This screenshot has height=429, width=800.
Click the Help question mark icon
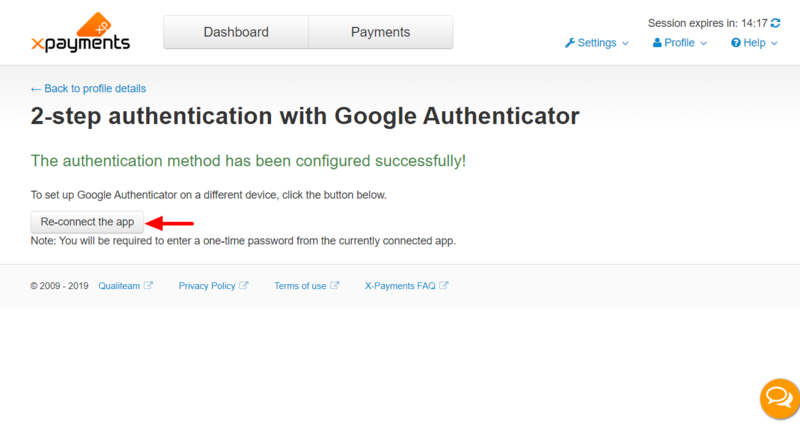point(736,43)
